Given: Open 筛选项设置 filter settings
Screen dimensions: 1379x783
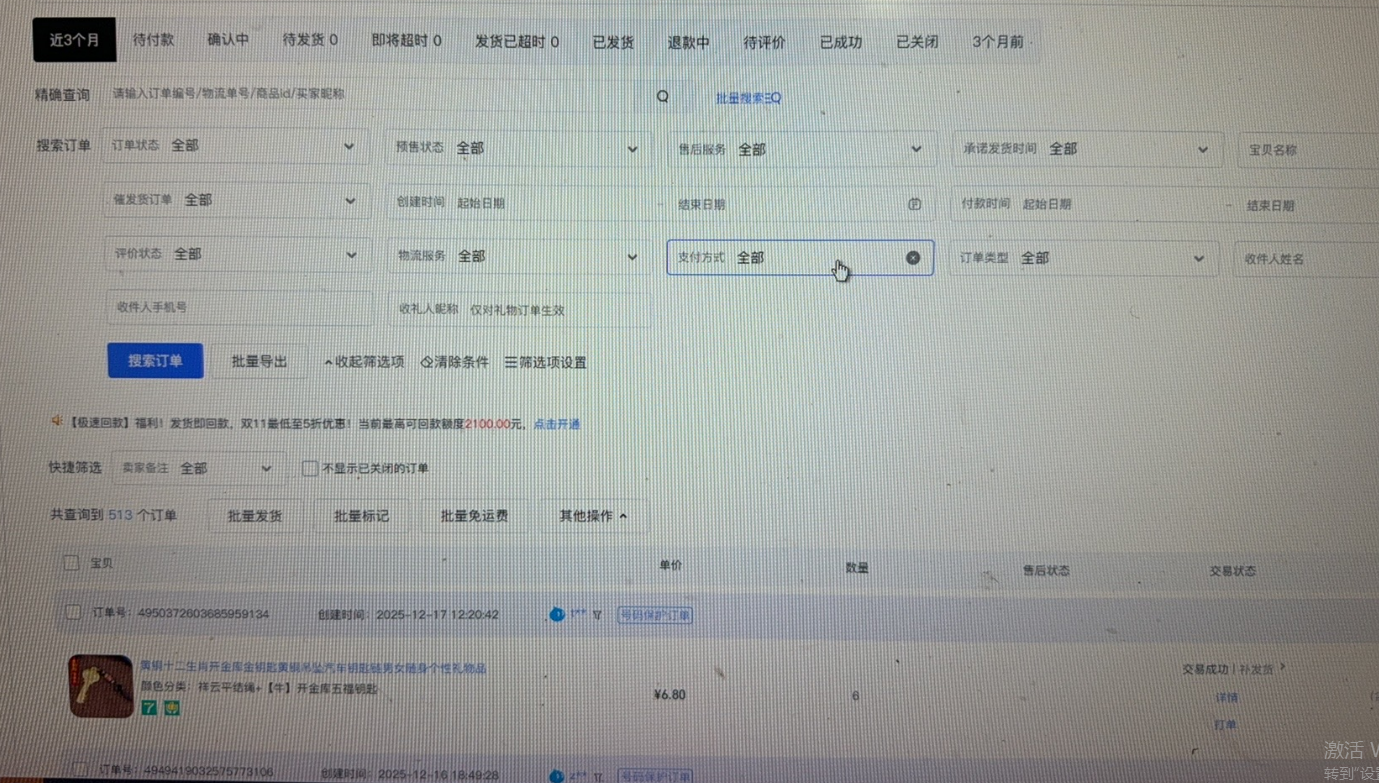Looking at the screenshot, I should pos(545,362).
